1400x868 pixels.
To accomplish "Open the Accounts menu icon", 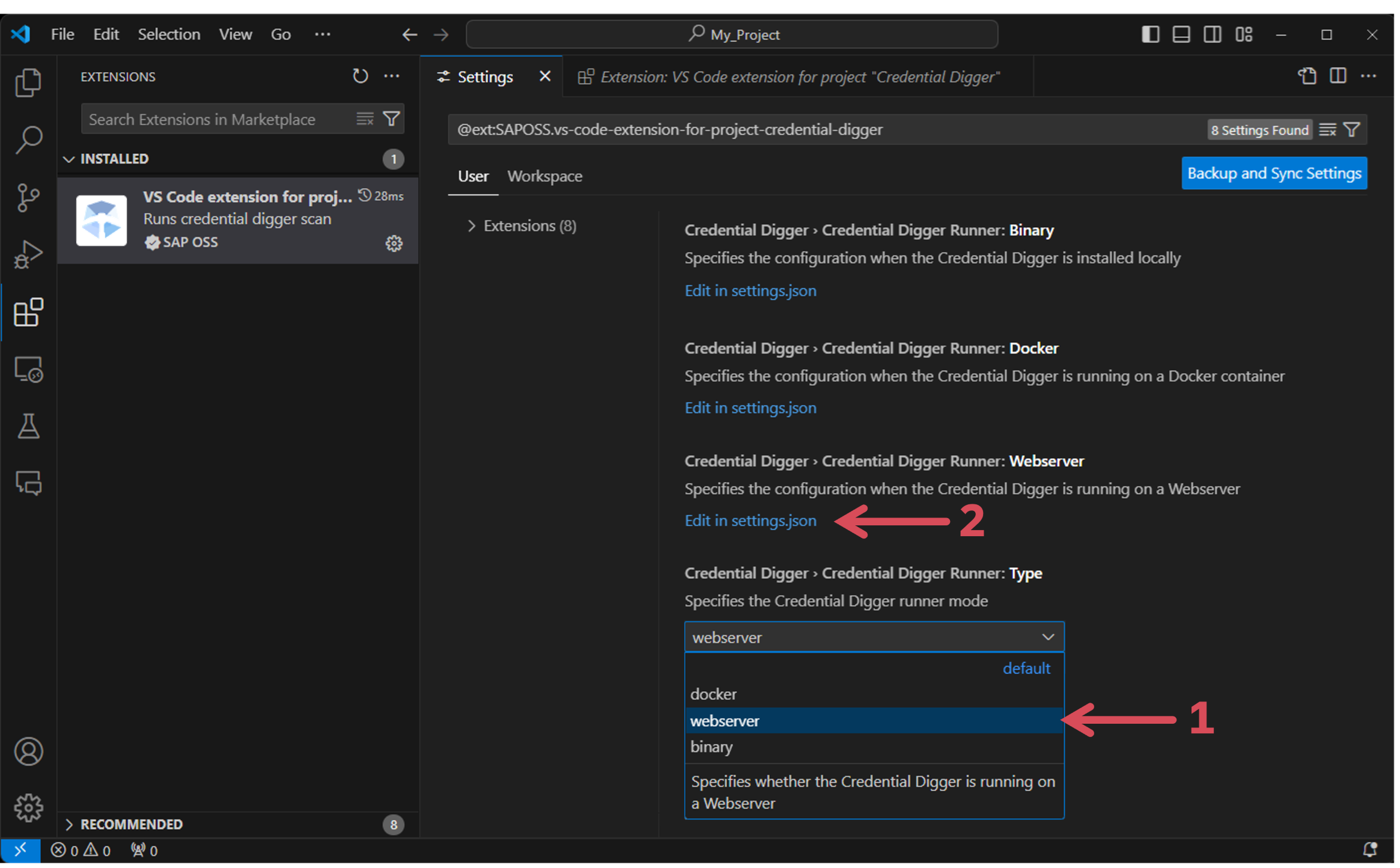I will (28, 751).
